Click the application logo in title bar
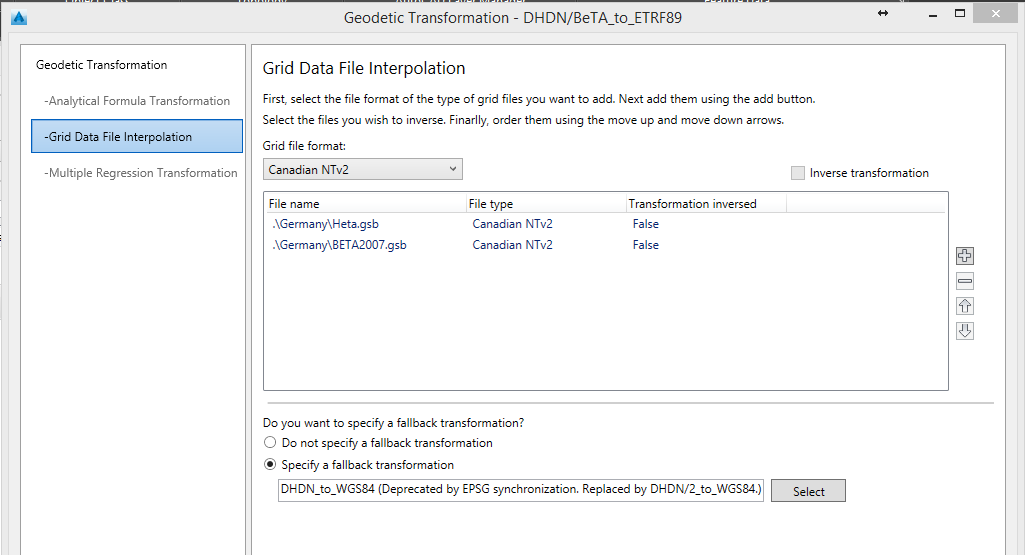The image size is (1025, 555). [x=19, y=18]
